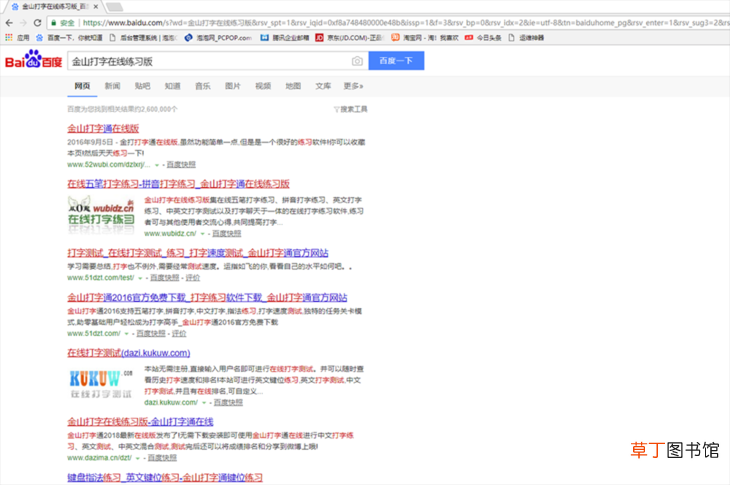The height and width of the screenshot is (485, 730).
Task: Open the 百度一下,你就知道 bookmark
Action: point(69,38)
